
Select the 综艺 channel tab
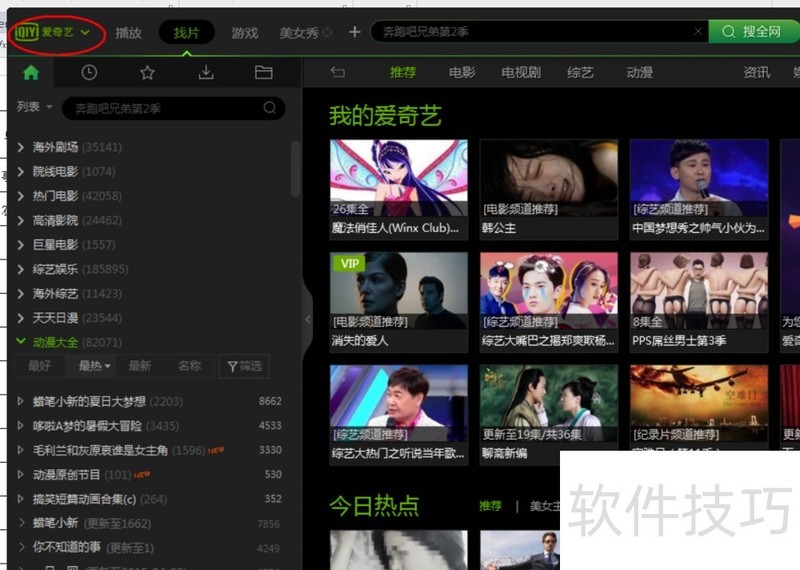tap(580, 72)
